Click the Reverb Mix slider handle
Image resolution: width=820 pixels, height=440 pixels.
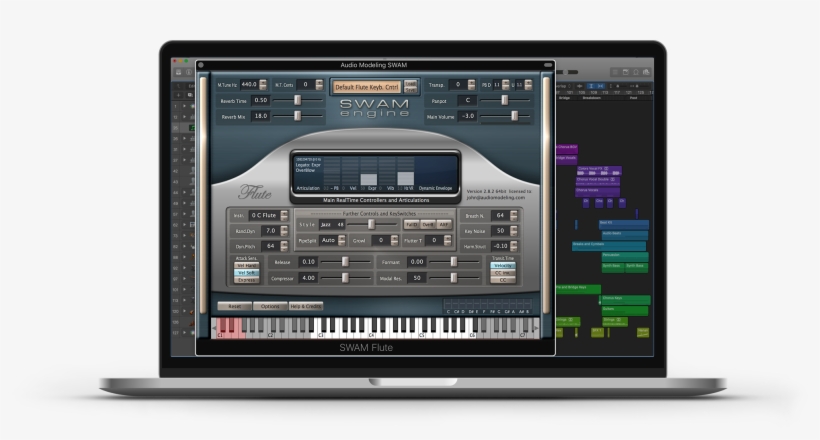point(297,116)
